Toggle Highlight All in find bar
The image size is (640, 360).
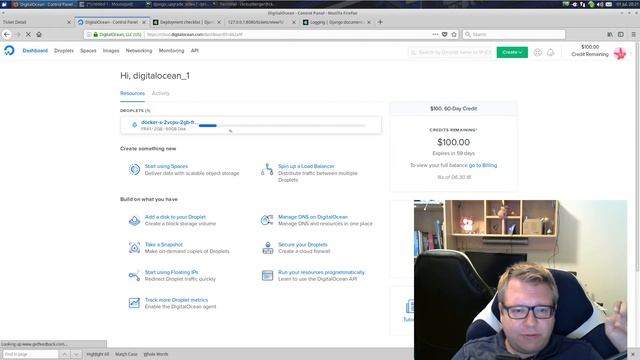[x=98, y=354]
